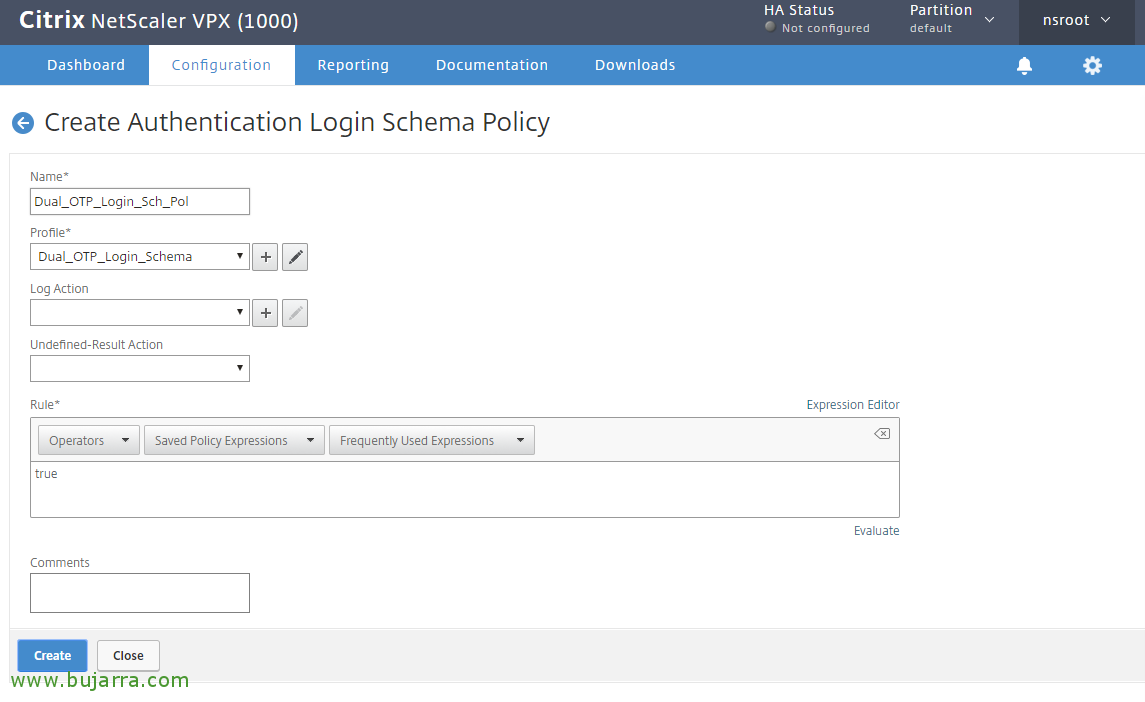Click the HA Status Not configured indicator
This screenshot has height=702, width=1145.
(x=816, y=19)
